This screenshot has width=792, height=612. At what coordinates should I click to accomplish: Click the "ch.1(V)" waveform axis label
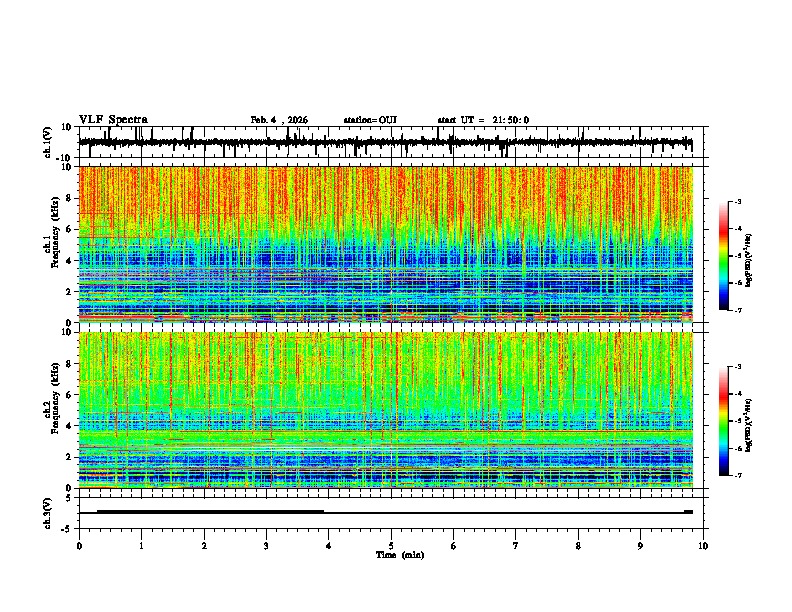[x=48, y=142]
